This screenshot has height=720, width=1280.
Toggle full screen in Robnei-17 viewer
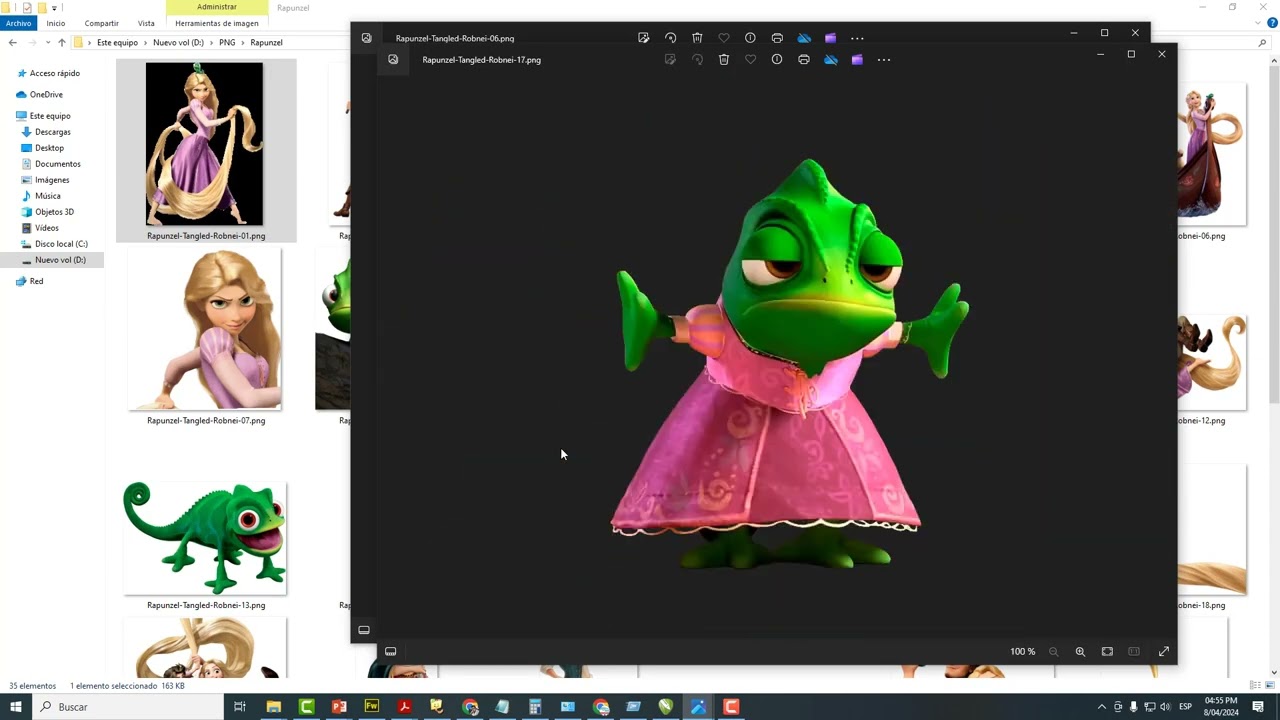[x=1164, y=652]
